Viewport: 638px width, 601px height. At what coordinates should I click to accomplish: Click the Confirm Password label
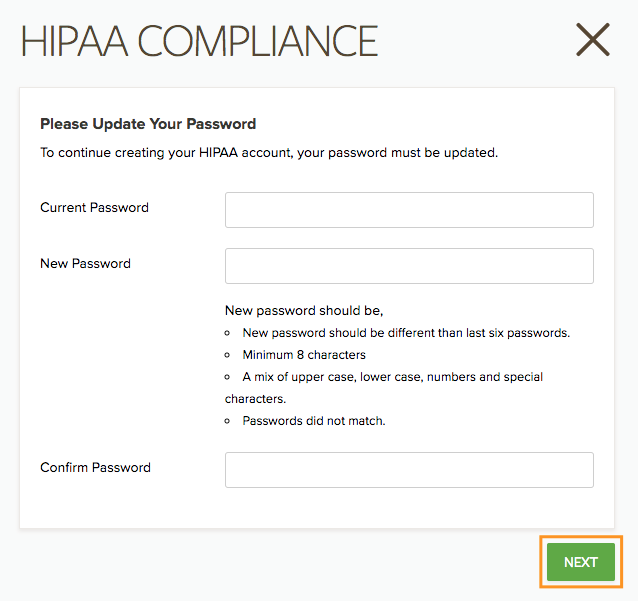click(95, 467)
